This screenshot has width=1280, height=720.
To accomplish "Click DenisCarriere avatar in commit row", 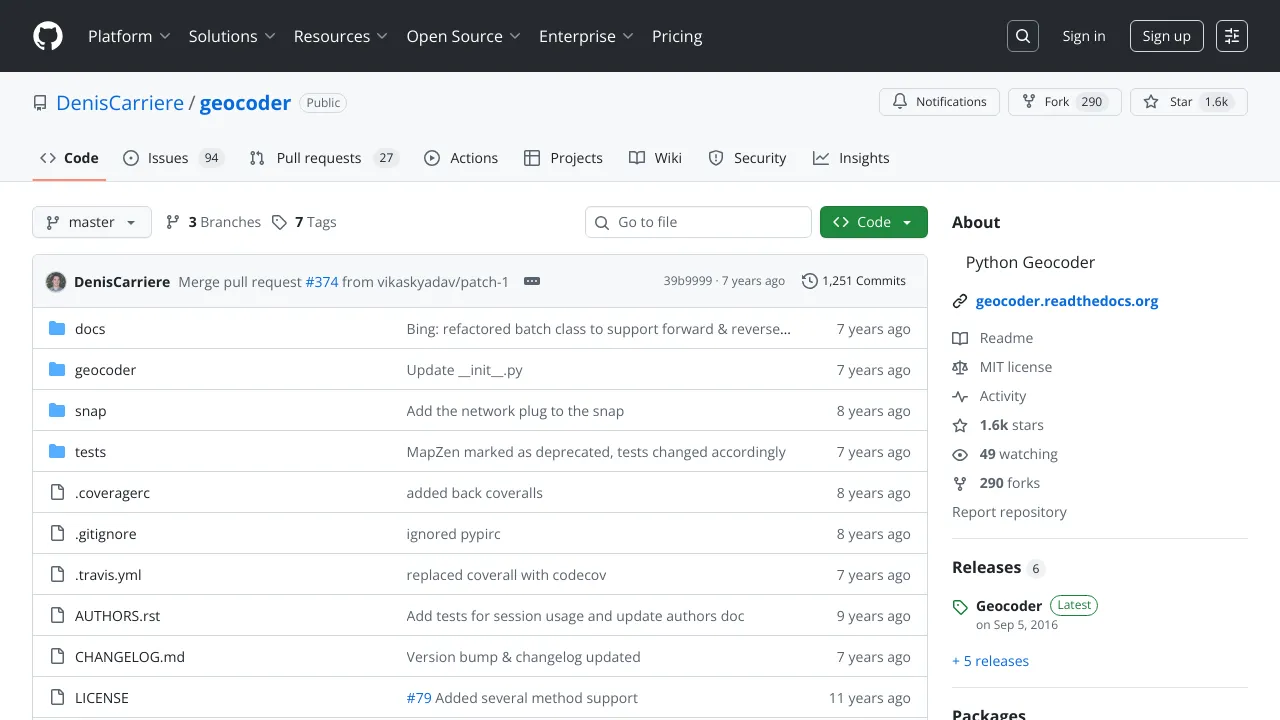I will pyautogui.click(x=56, y=282).
